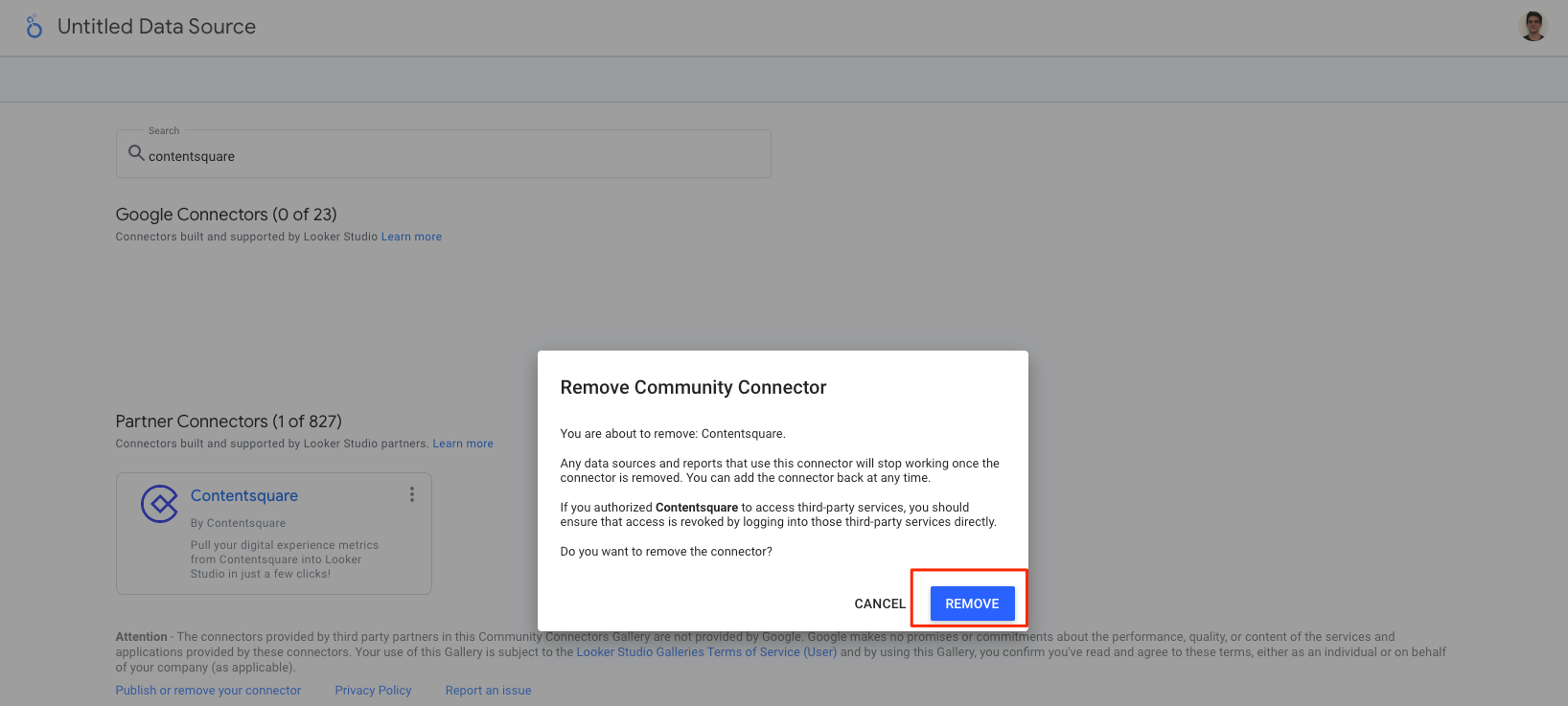Open Contentsquare card three-dot menu

click(412, 494)
